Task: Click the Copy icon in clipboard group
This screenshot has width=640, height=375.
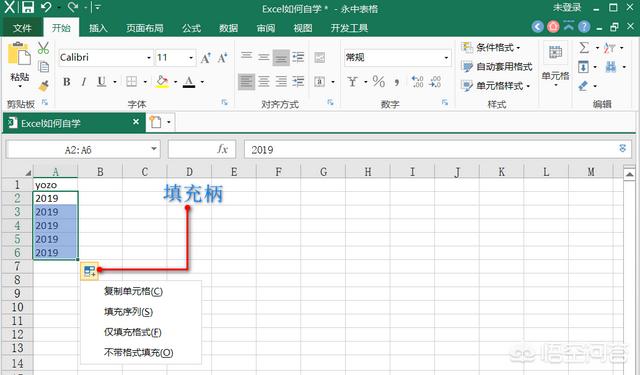Action: coord(43,67)
